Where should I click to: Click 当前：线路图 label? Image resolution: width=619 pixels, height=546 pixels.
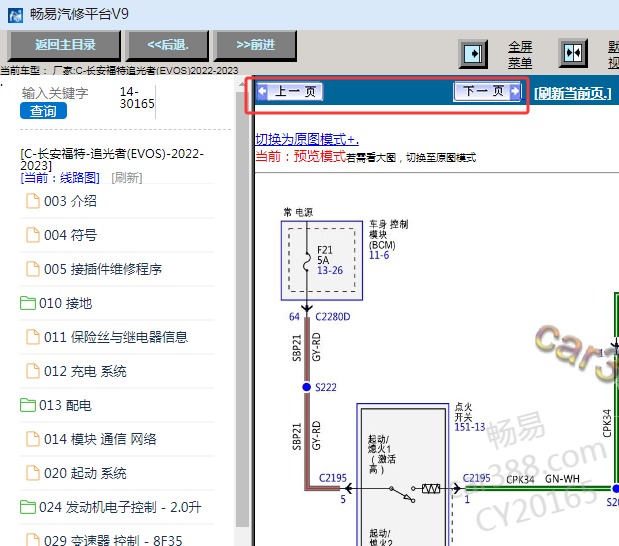click(60, 178)
